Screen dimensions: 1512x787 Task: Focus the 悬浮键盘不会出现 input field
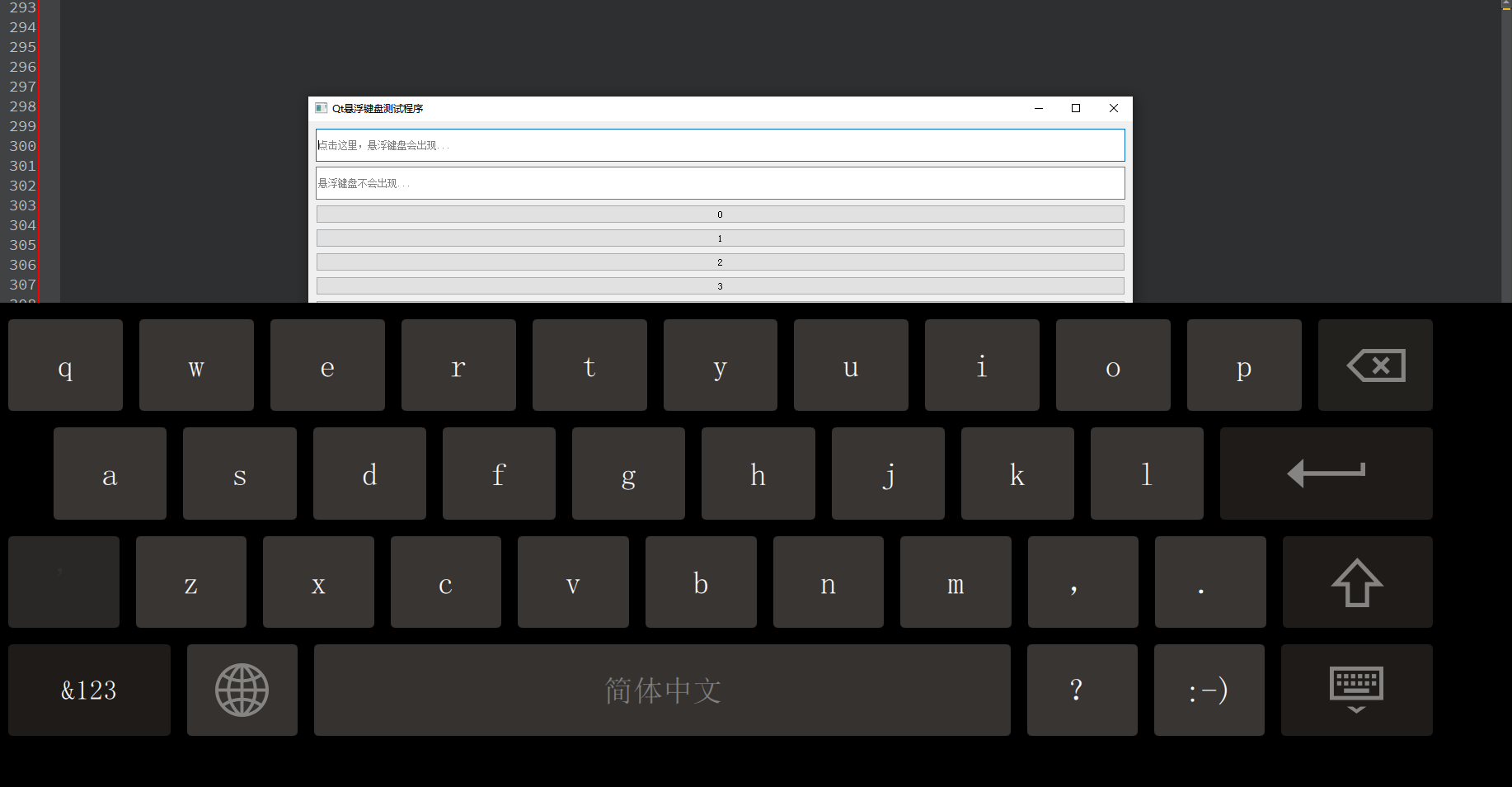721,183
